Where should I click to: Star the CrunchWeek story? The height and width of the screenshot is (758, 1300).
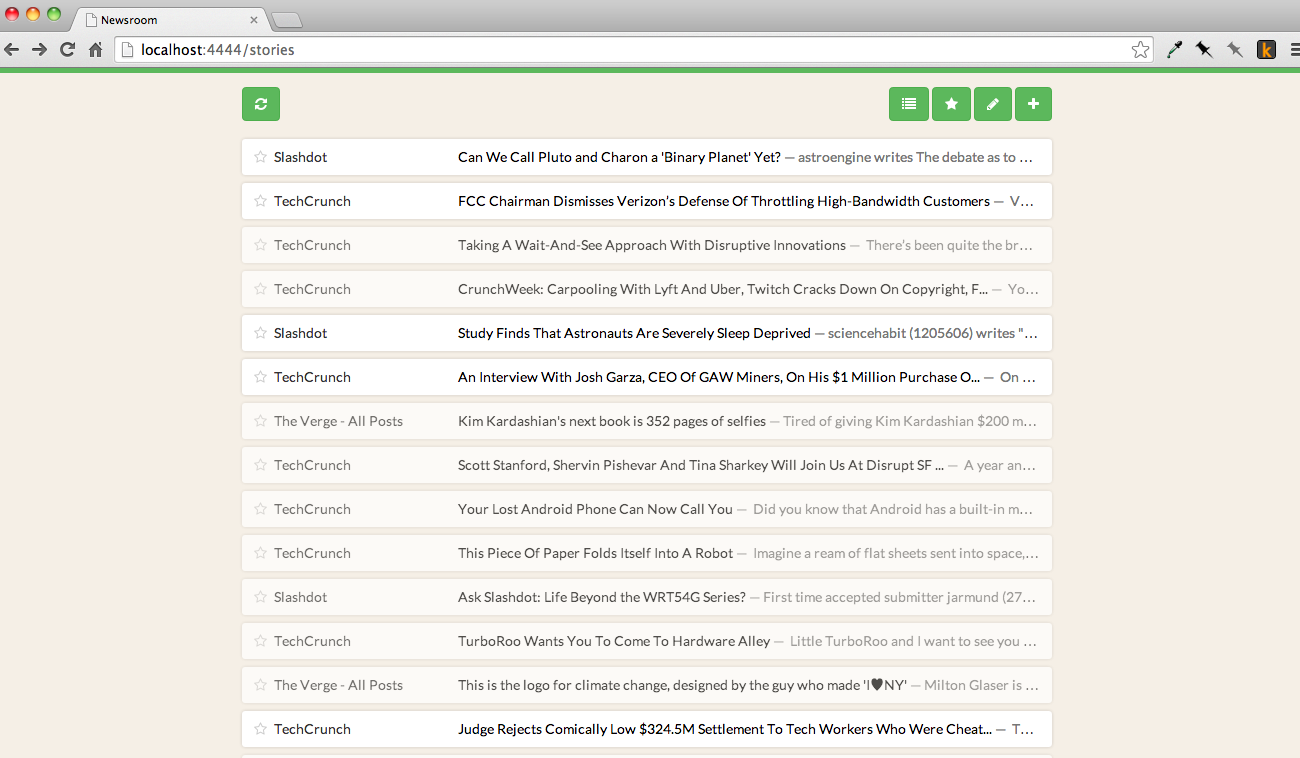click(260, 289)
